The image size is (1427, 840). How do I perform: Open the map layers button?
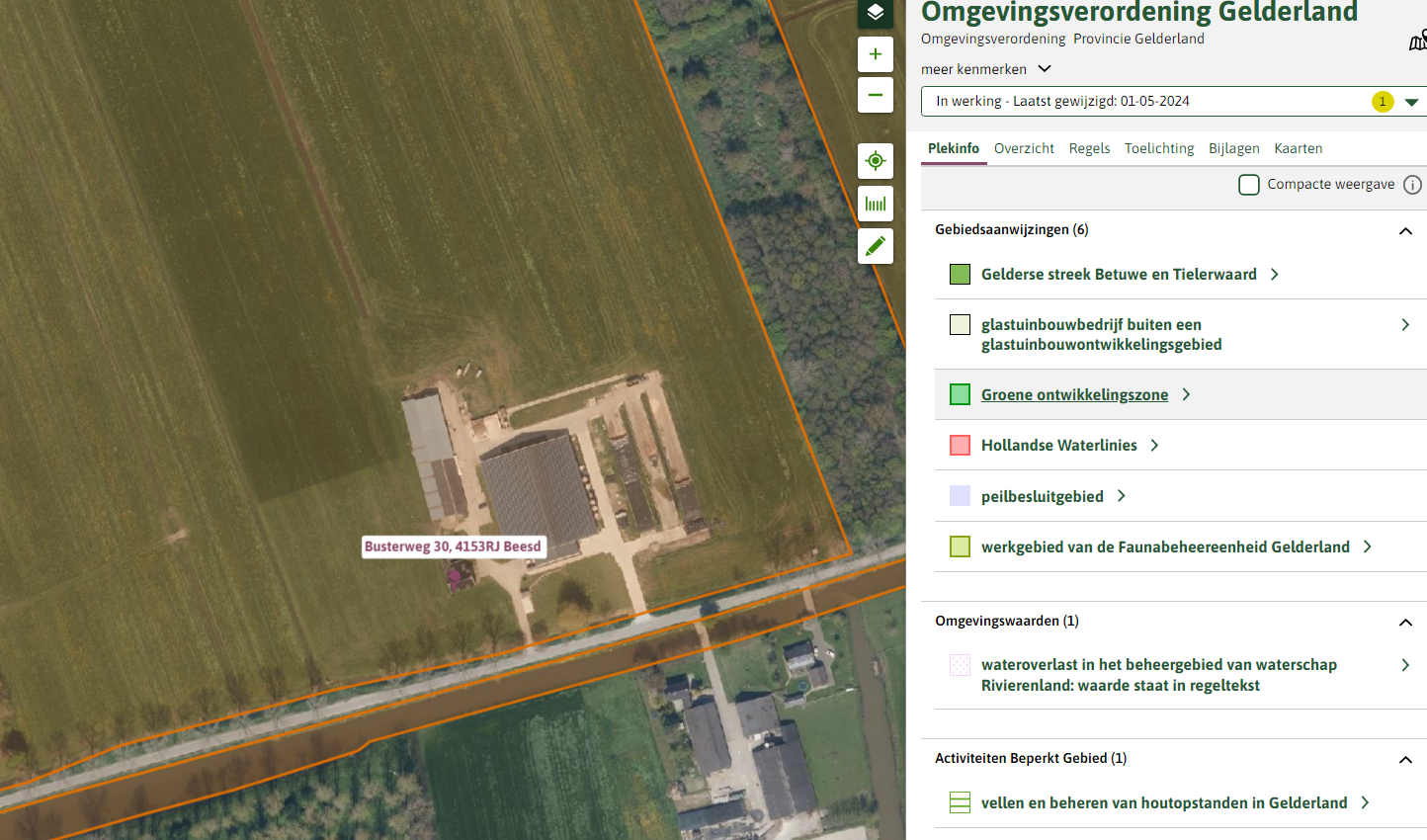(x=876, y=13)
